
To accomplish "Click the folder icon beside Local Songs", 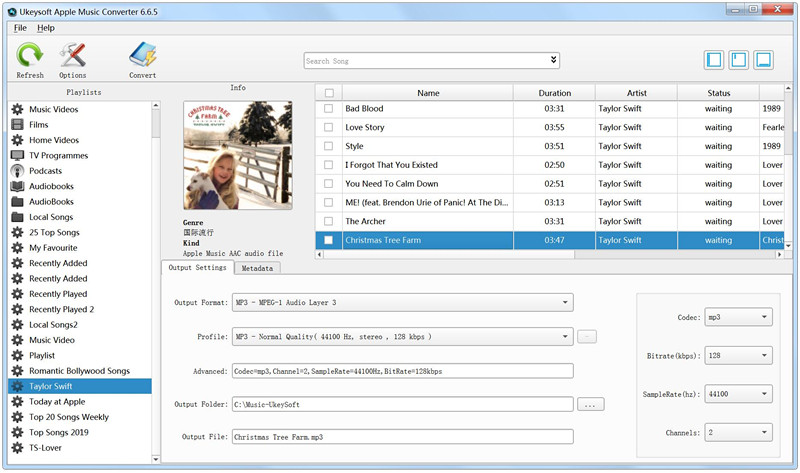I will click(x=17, y=217).
